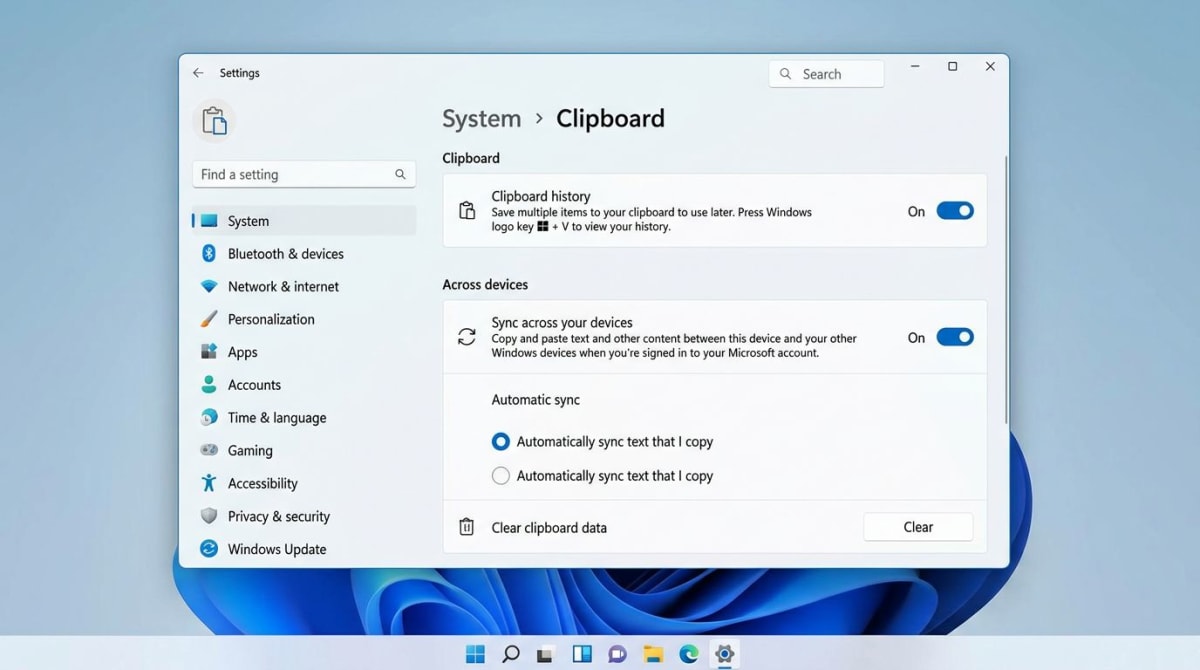Open Accounts settings

[x=304, y=385]
